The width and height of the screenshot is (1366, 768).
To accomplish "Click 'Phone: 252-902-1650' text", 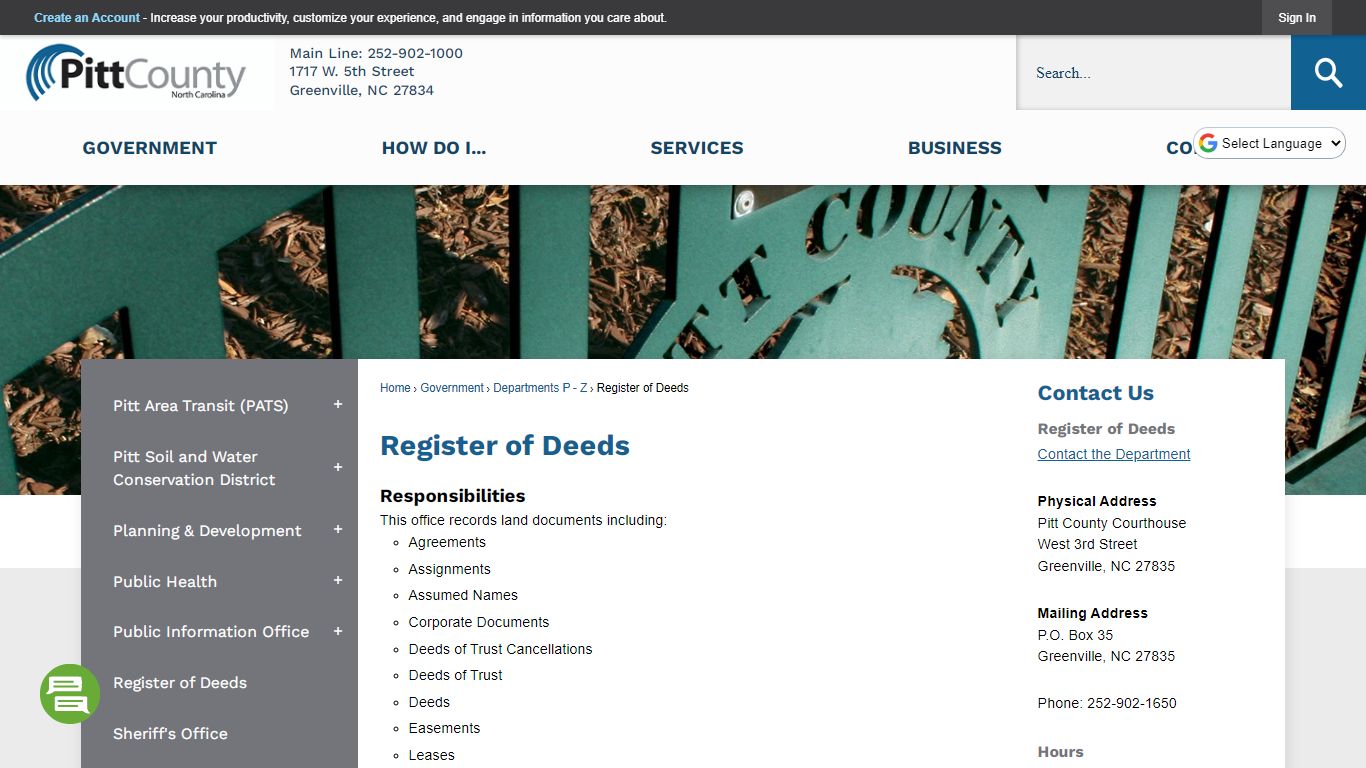I will (x=1107, y=703).
